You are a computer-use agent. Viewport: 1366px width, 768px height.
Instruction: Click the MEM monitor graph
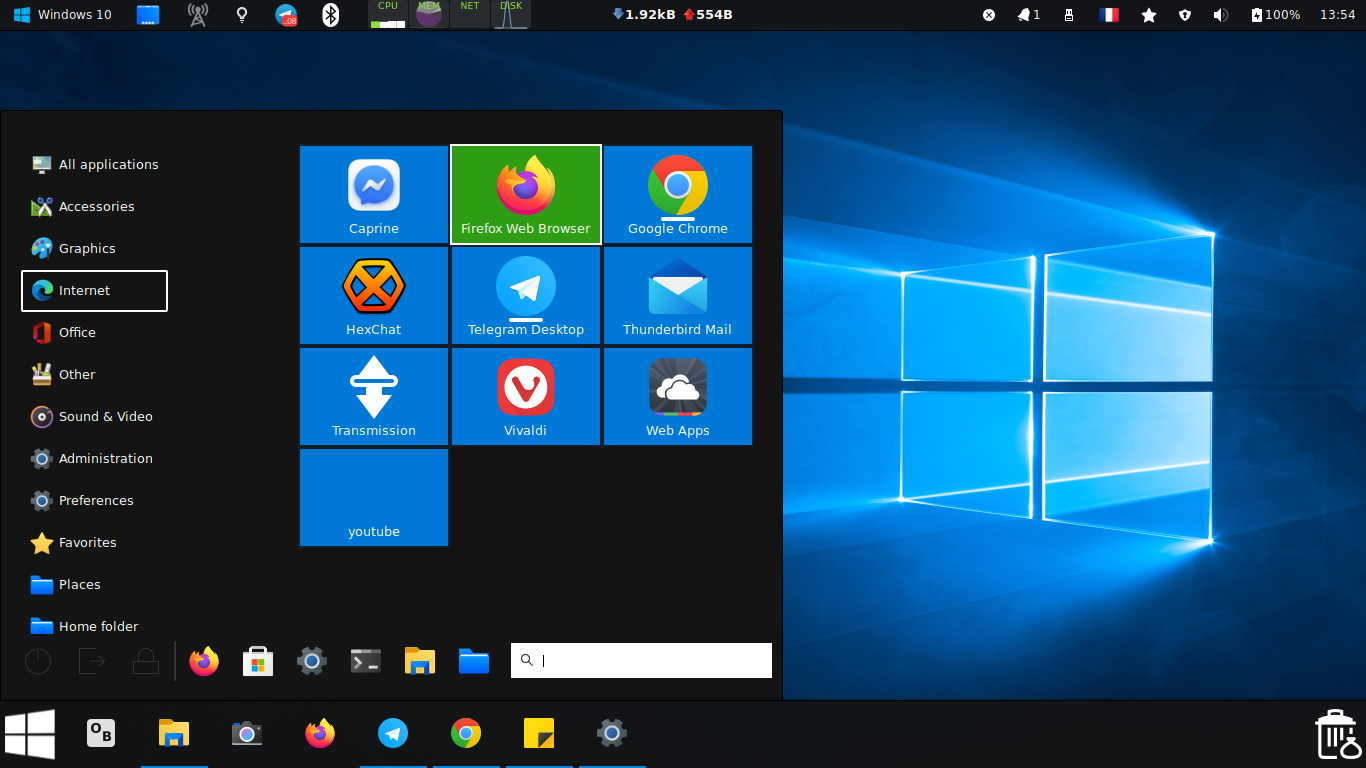pos(429,14)
